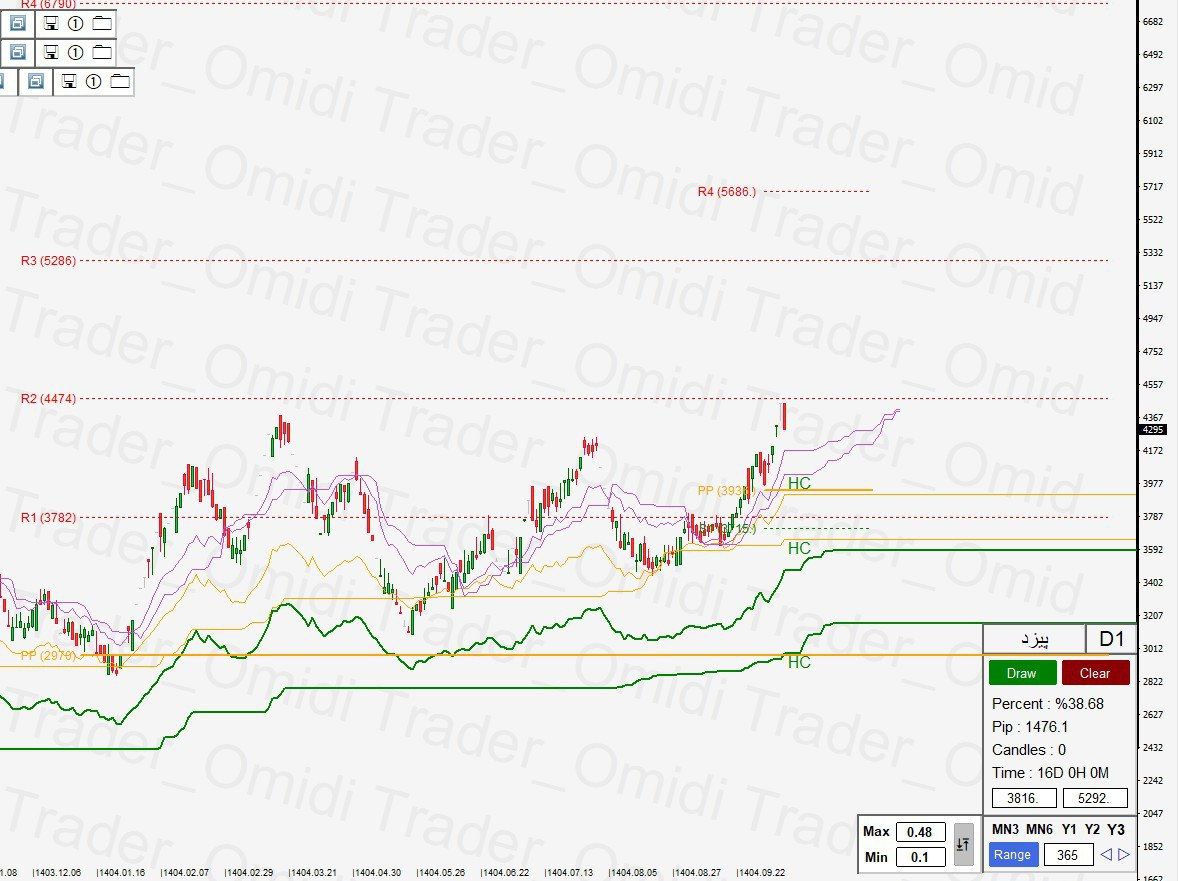Click the folder icon in the third toolbar row
The width and height of the screenshot is (1178, 881).
tap(118, 82)
